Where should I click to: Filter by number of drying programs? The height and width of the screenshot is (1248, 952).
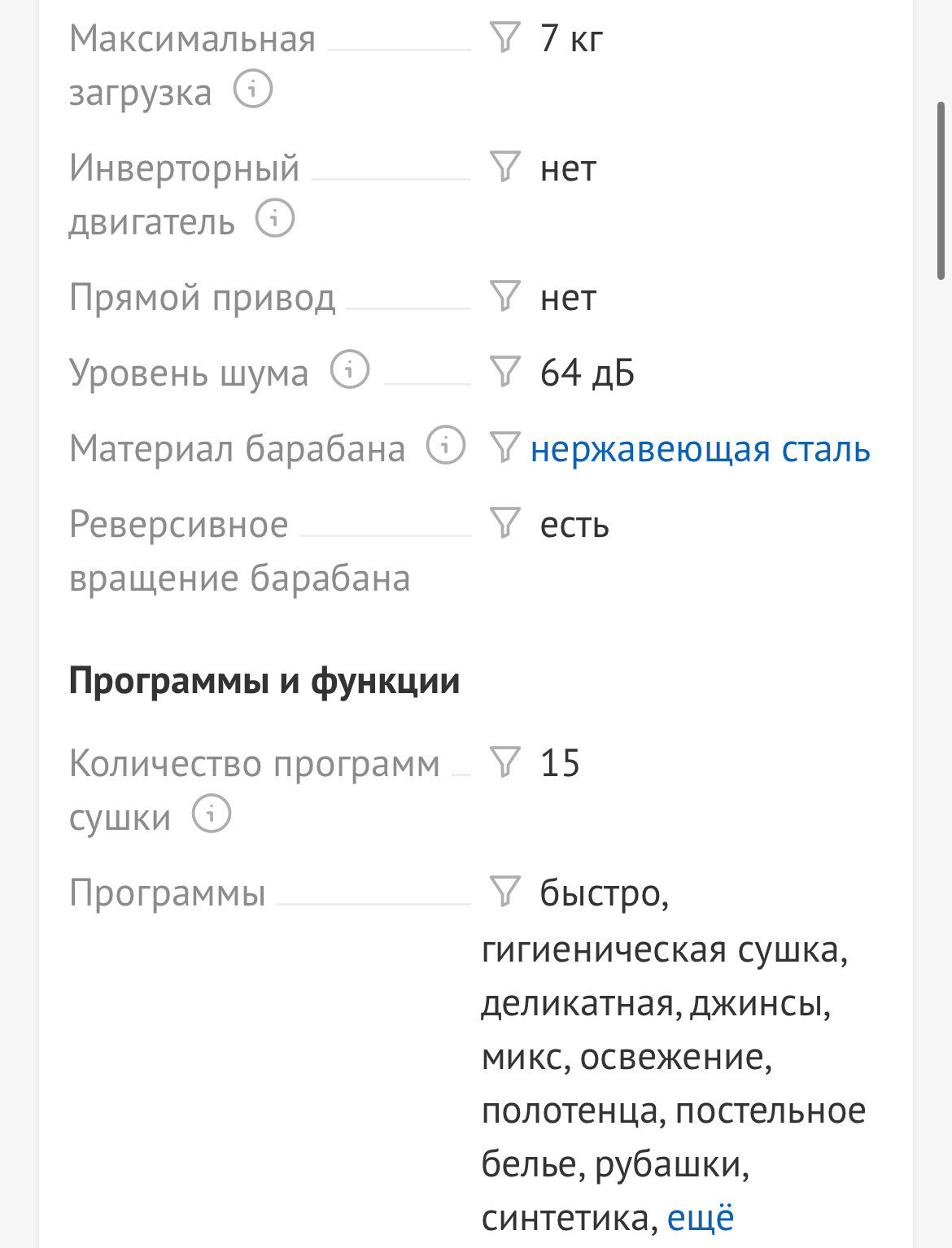click(x=504, y=762)
